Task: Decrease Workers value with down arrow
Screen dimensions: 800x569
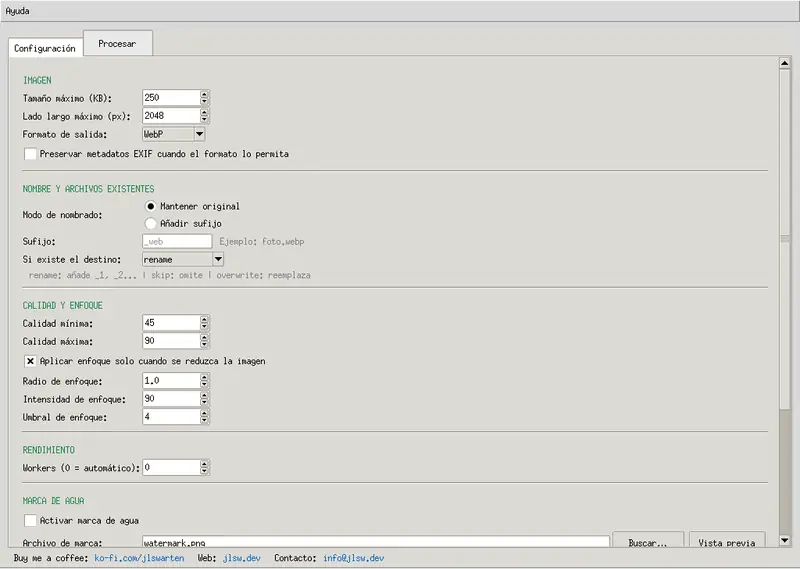Action: click(x=205, y=471)
